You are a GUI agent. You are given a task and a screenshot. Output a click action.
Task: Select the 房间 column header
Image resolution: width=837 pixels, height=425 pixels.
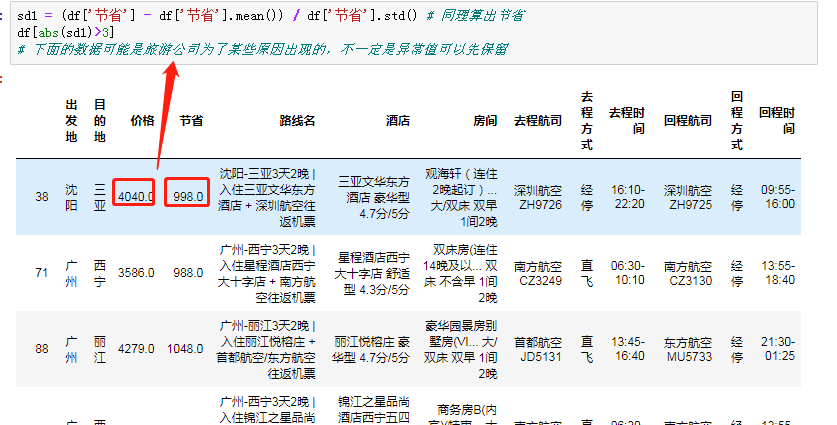tap(485, 121)
